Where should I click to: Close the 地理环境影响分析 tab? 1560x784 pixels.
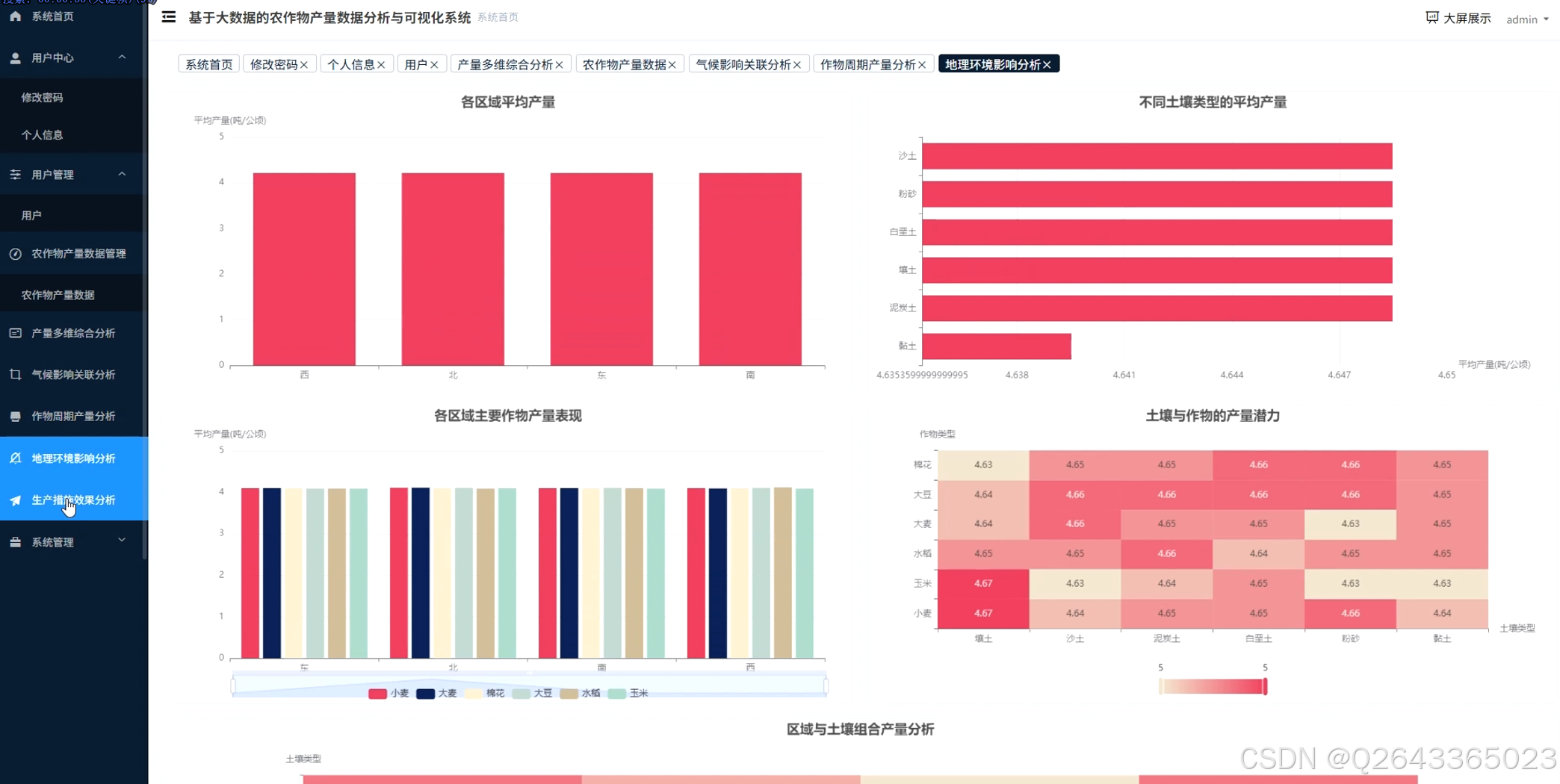pos(1048,63)
